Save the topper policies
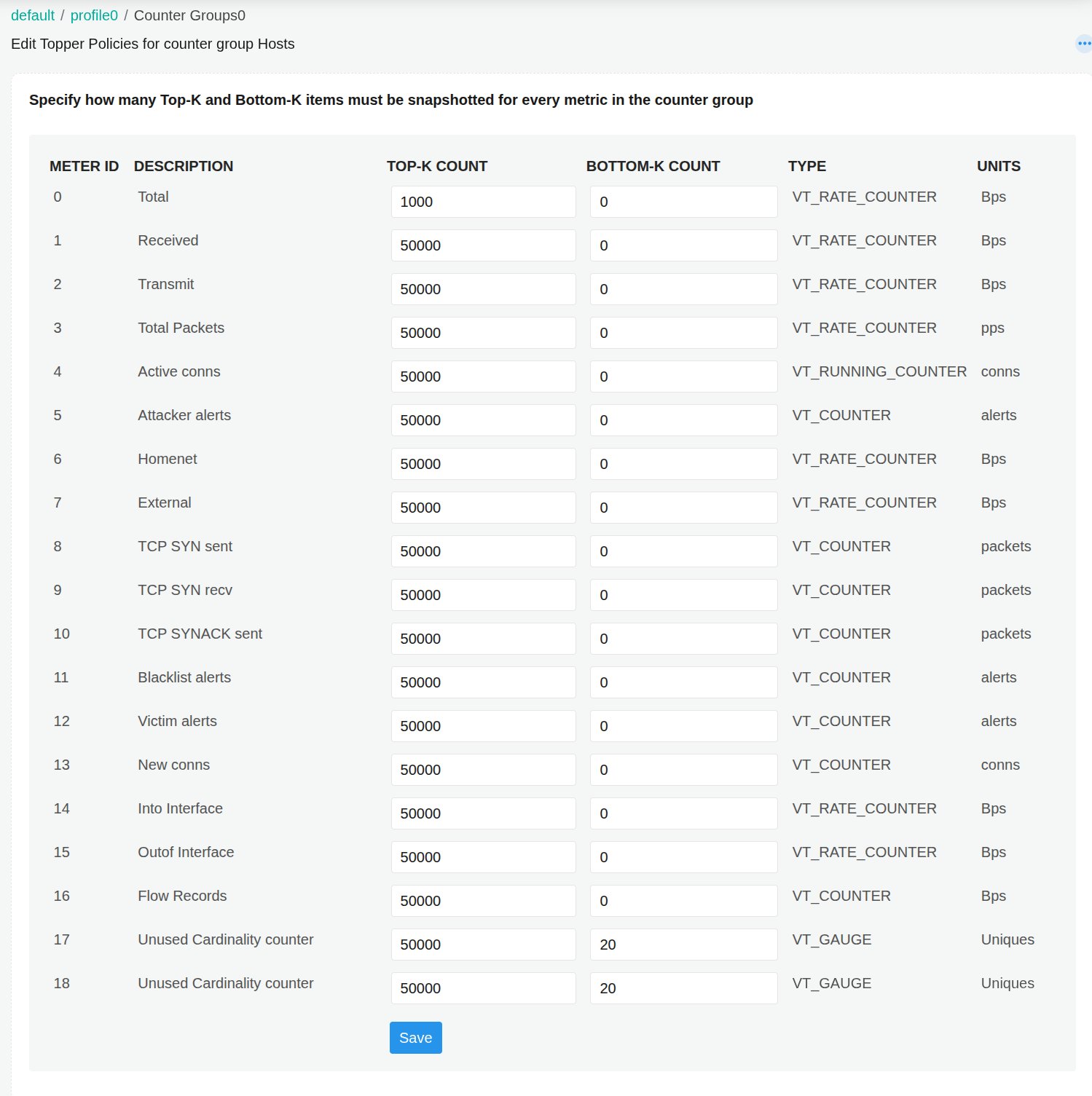 point(416,1038)
